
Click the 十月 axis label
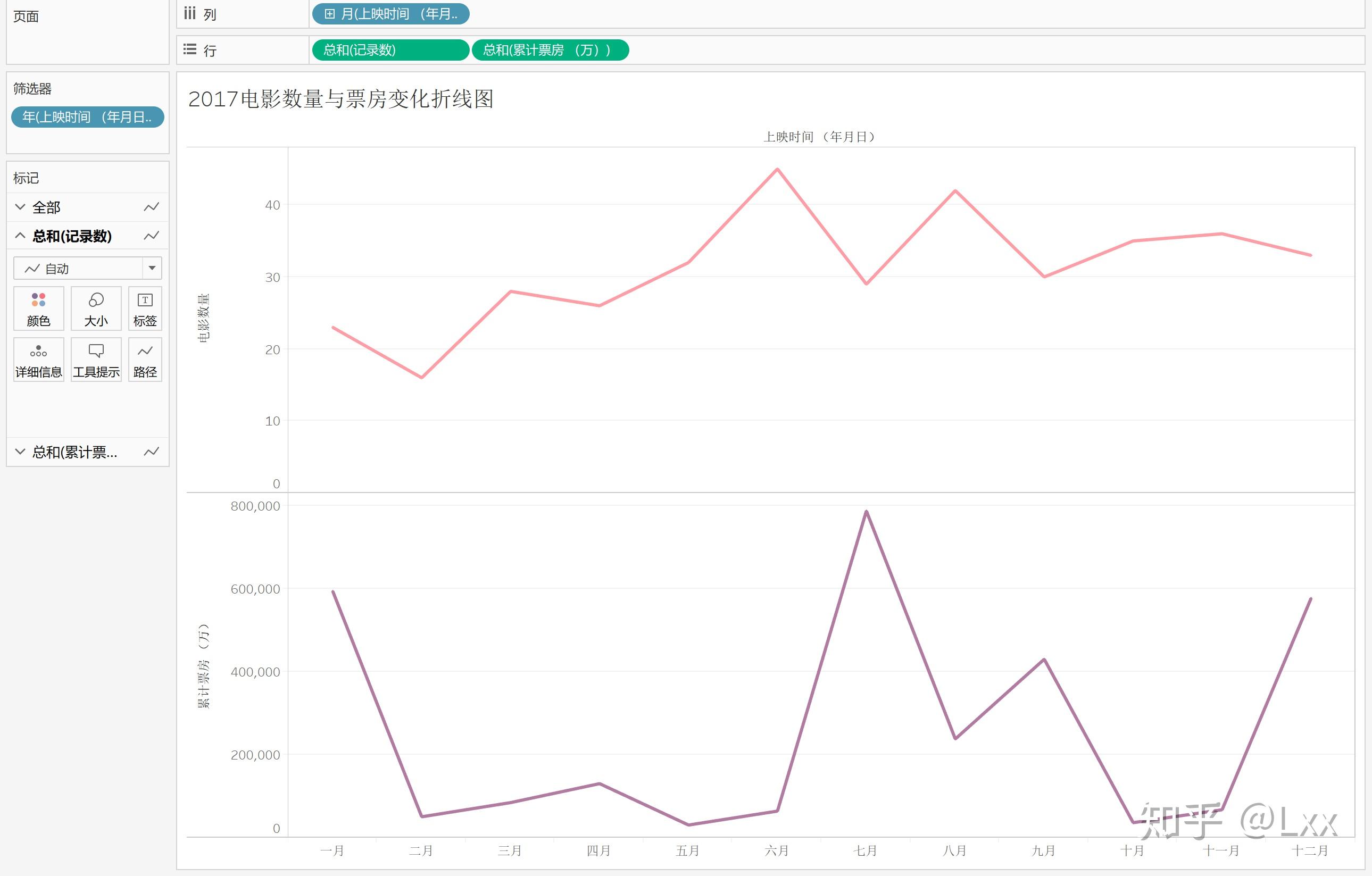click(x=1133, y=851)
